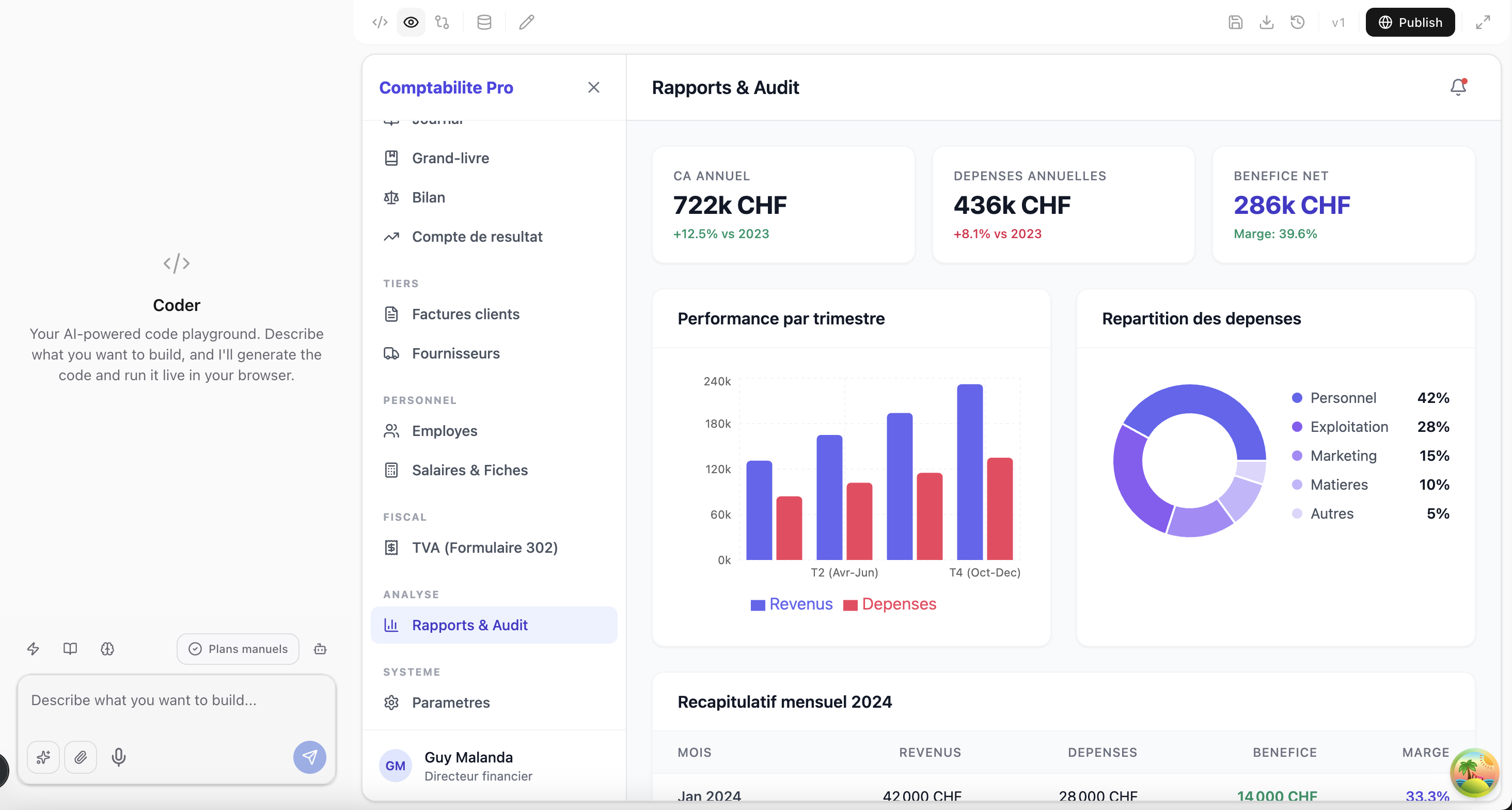Click the brain icon in Coder panel
Image resolution: width=1512 pixels, height=810 pixels.
[107, 649]
